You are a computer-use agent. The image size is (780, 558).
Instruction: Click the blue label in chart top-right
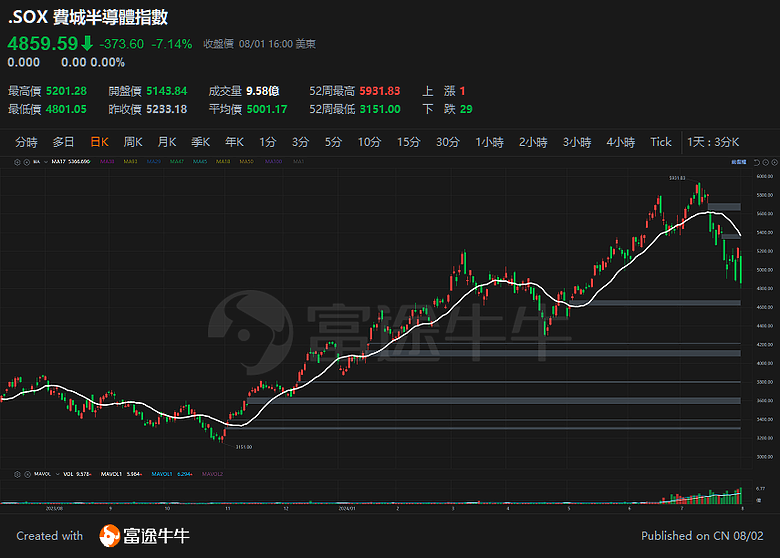(739, 162)
